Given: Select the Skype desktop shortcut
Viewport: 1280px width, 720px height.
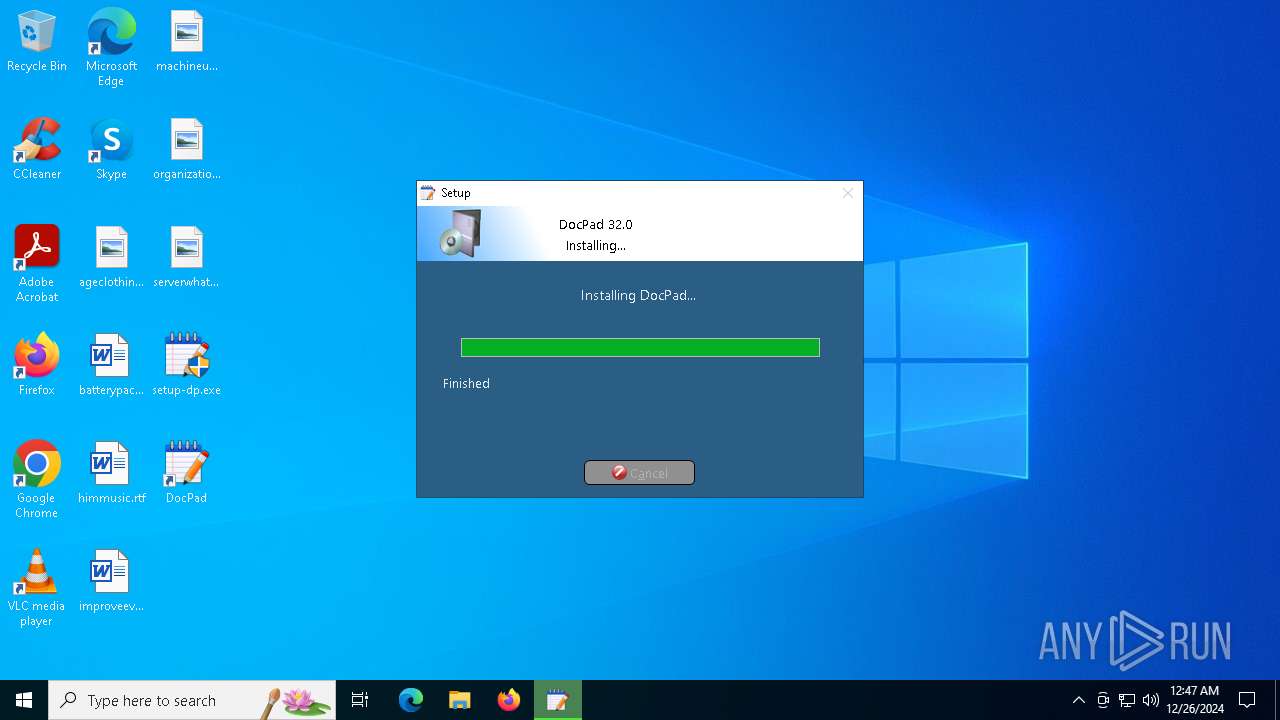Looking at the screenshot, I should point(111,150).
